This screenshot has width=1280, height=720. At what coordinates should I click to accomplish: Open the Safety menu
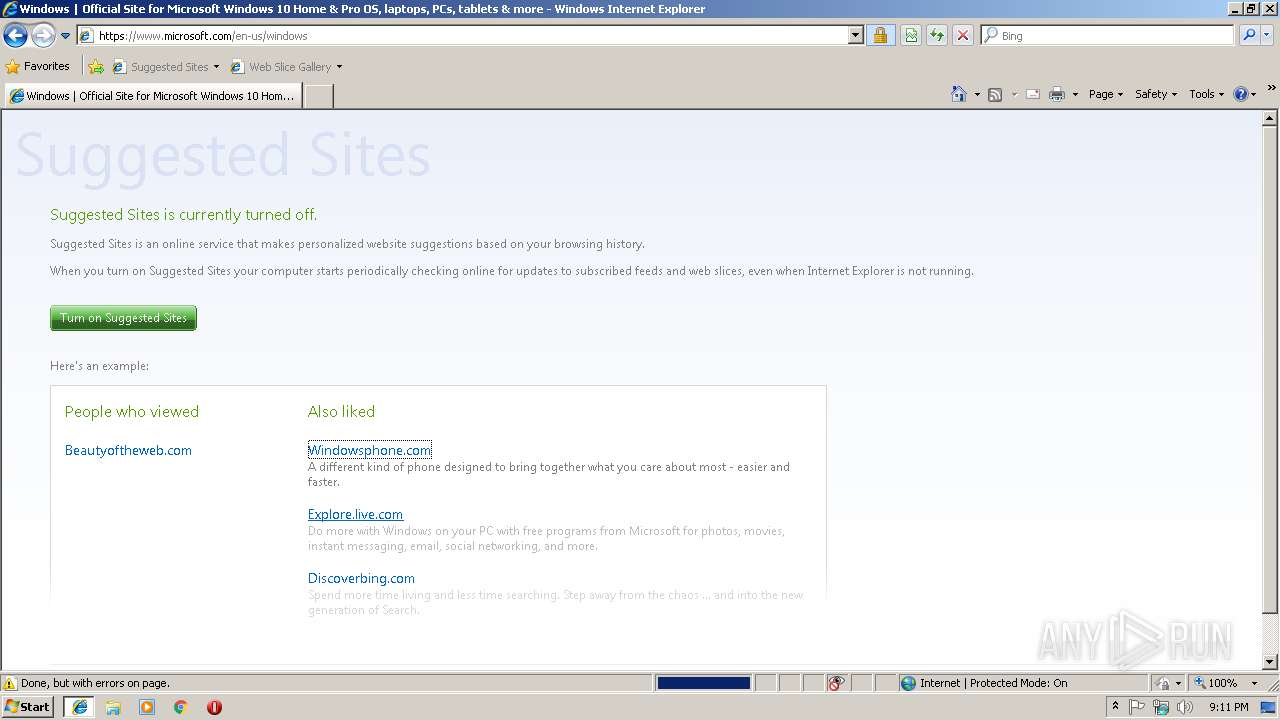pos(1156,94)
